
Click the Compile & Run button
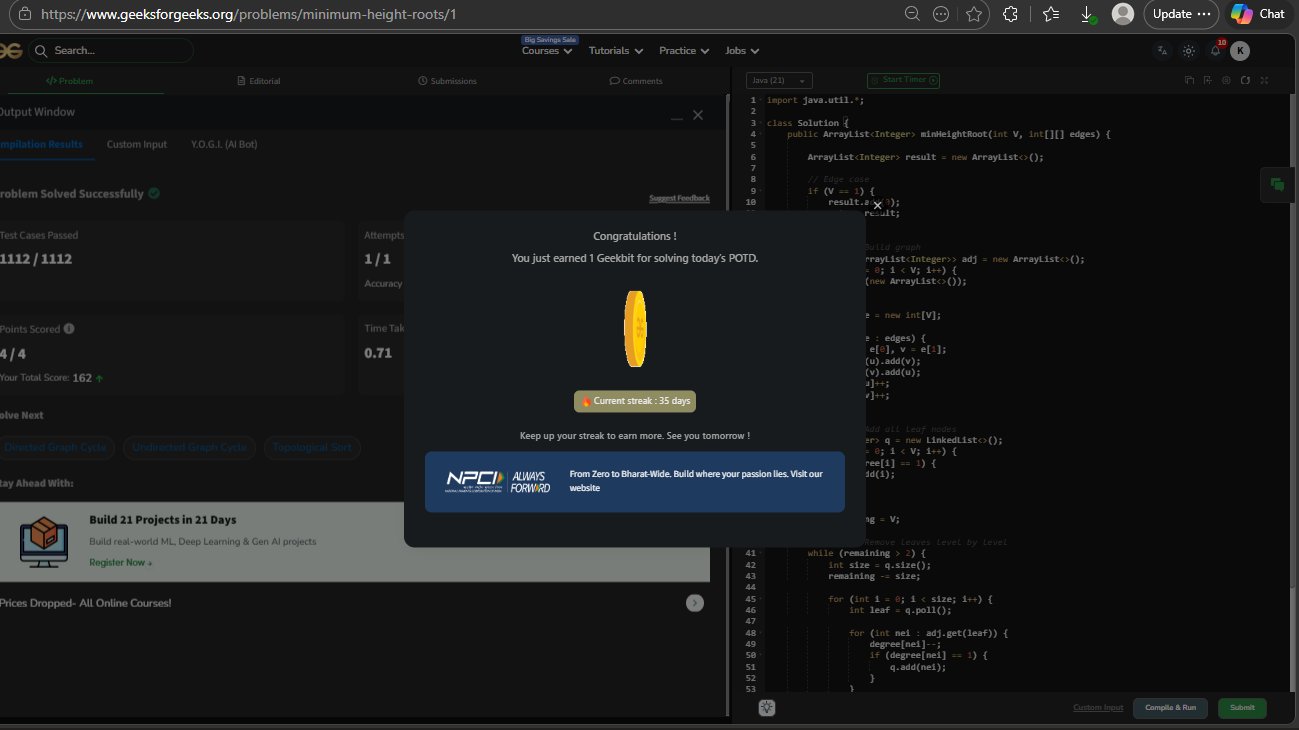[1170, 708]
